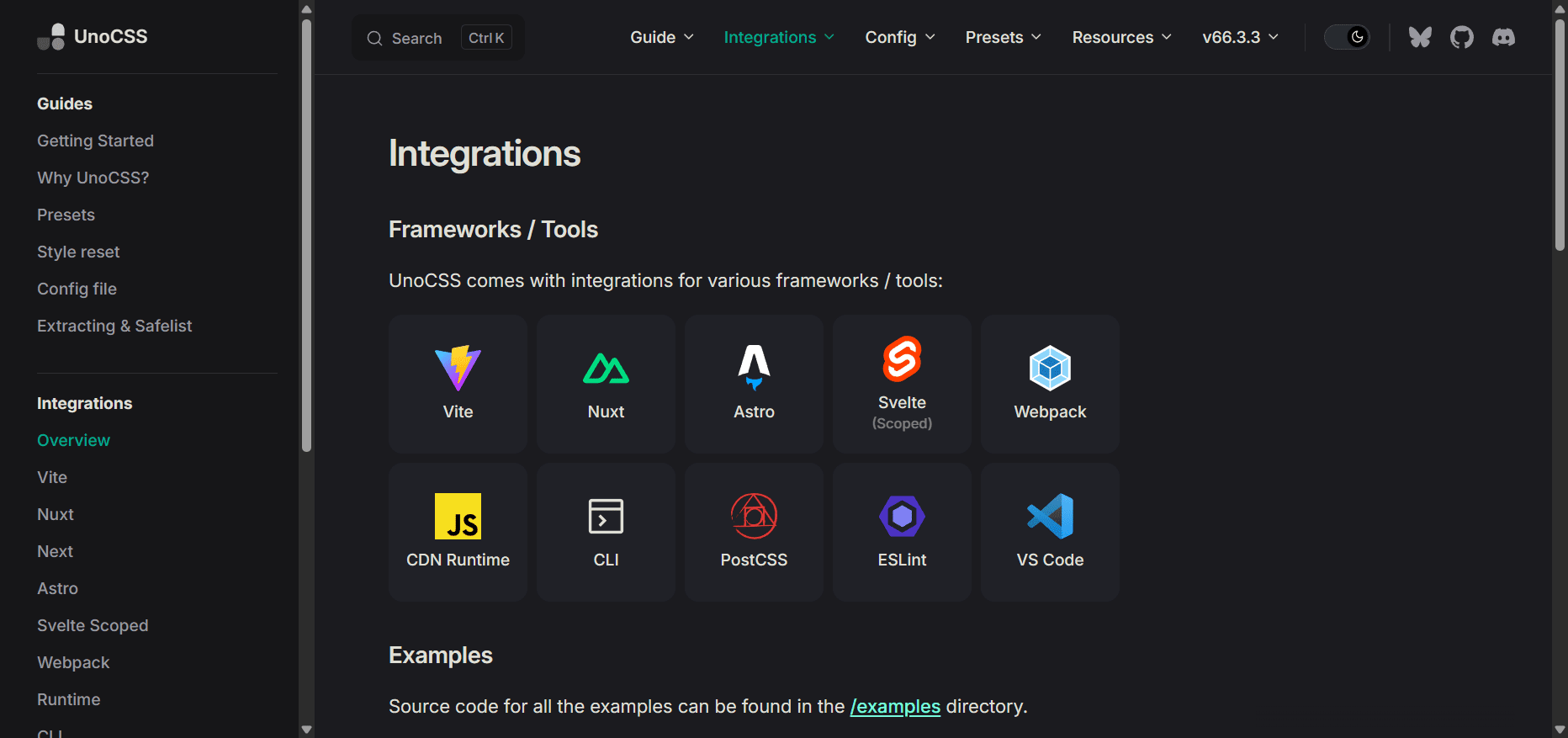1568x738 pixels.
Task: Click the CDN Runtime card label
Action: 458,560
